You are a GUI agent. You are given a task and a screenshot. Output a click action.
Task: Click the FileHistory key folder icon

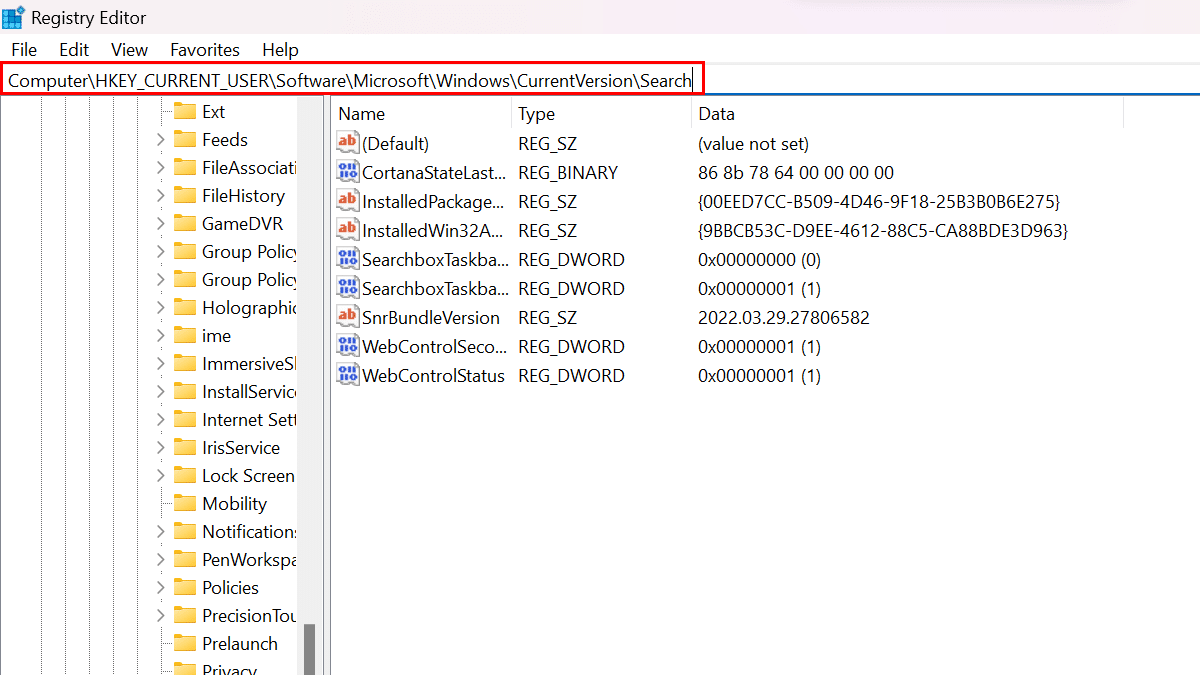184,195
